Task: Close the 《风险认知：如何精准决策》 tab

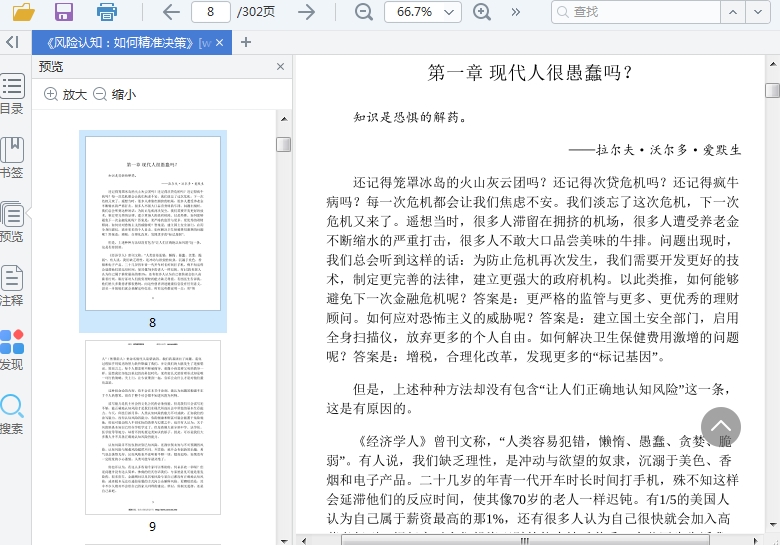Action: pyautogui.click(x=220, y=43)
